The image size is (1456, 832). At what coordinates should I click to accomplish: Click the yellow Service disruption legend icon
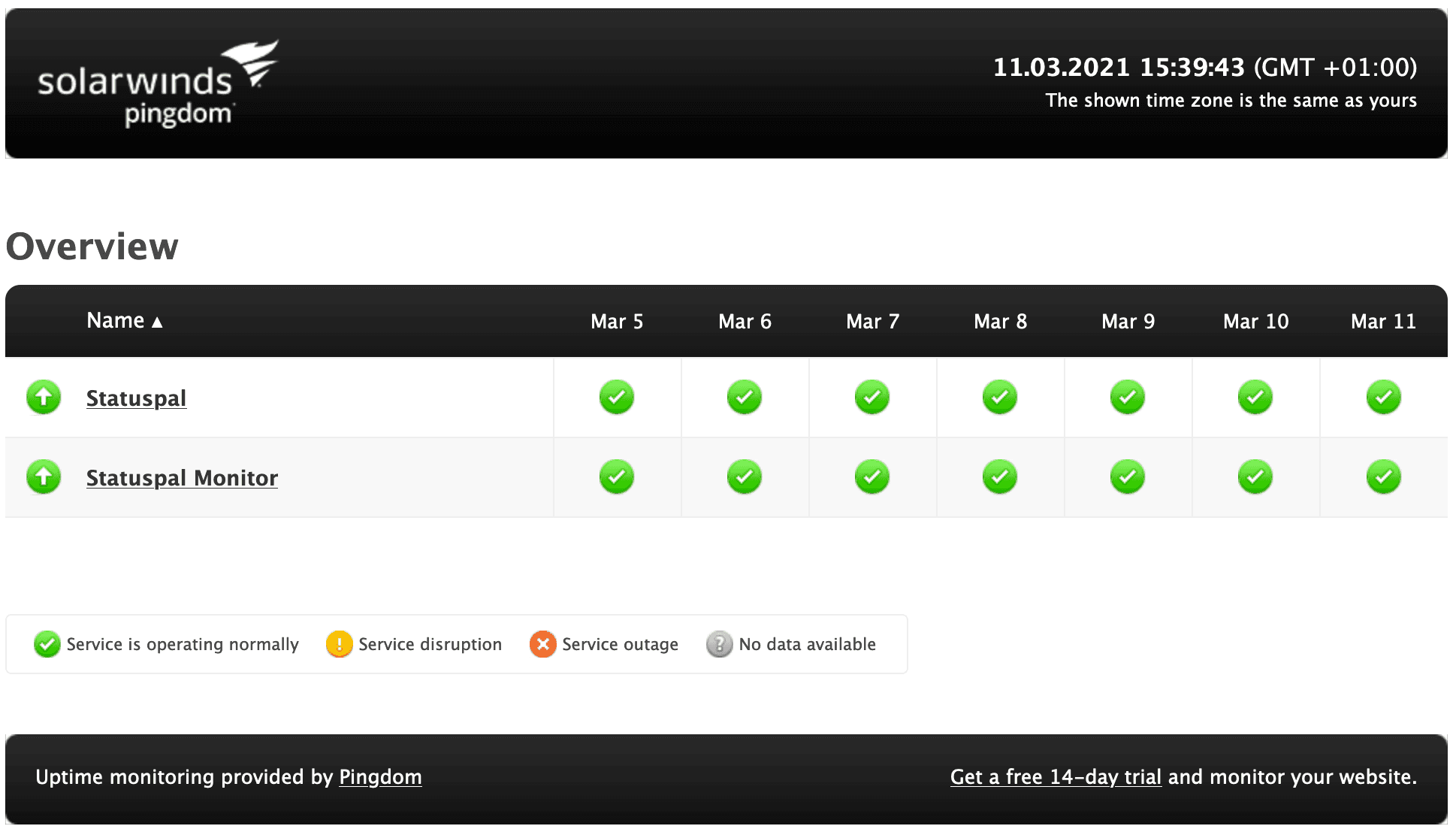click(x=339, y=644)
